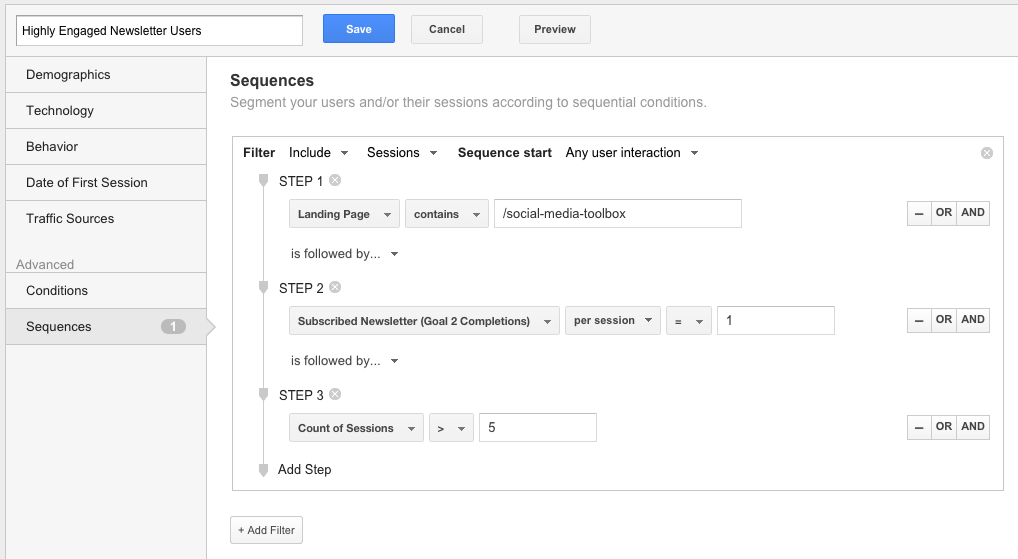Click the segment name text field
The width and height of the screenshot is (1018, 559).
tap(159, 30)
